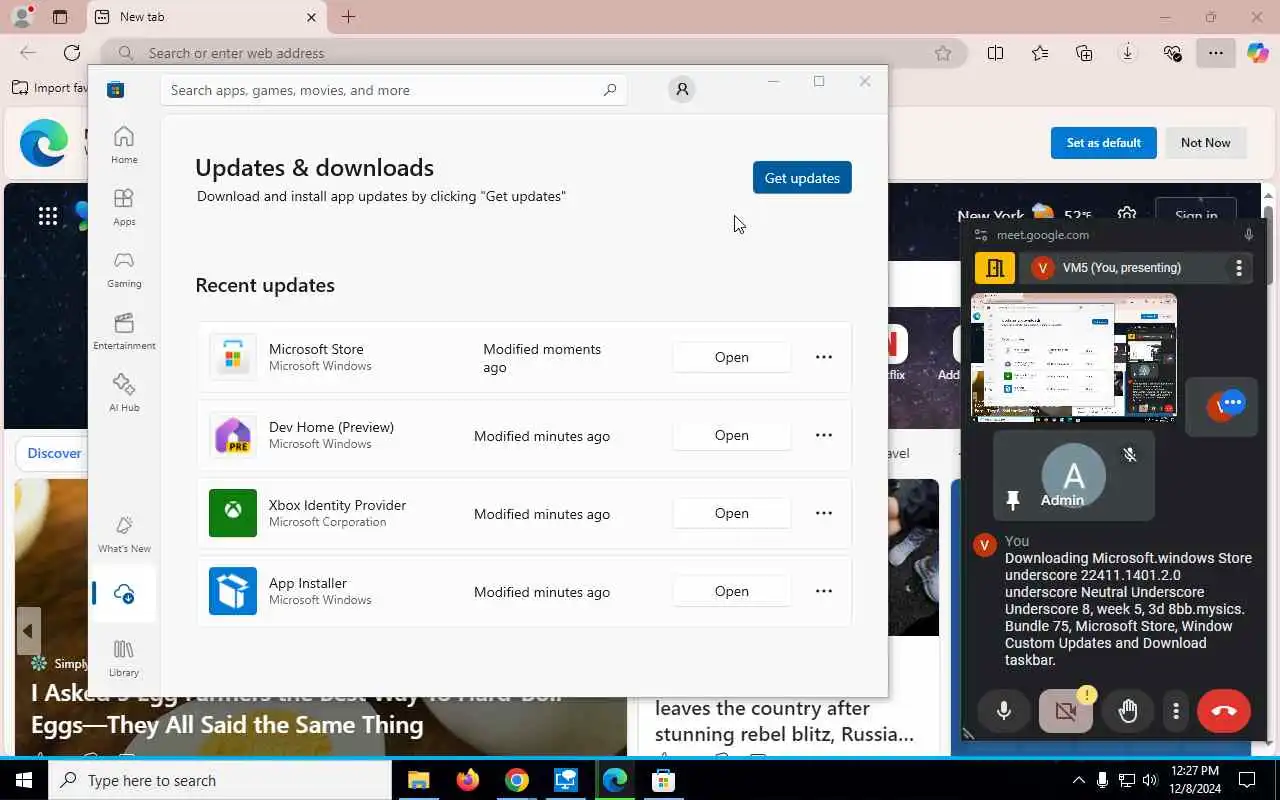Image resolution: width=1280 pixels, height=800 pixels.
Task: Click the Store search magnifier icon
Action: [610, 90]
